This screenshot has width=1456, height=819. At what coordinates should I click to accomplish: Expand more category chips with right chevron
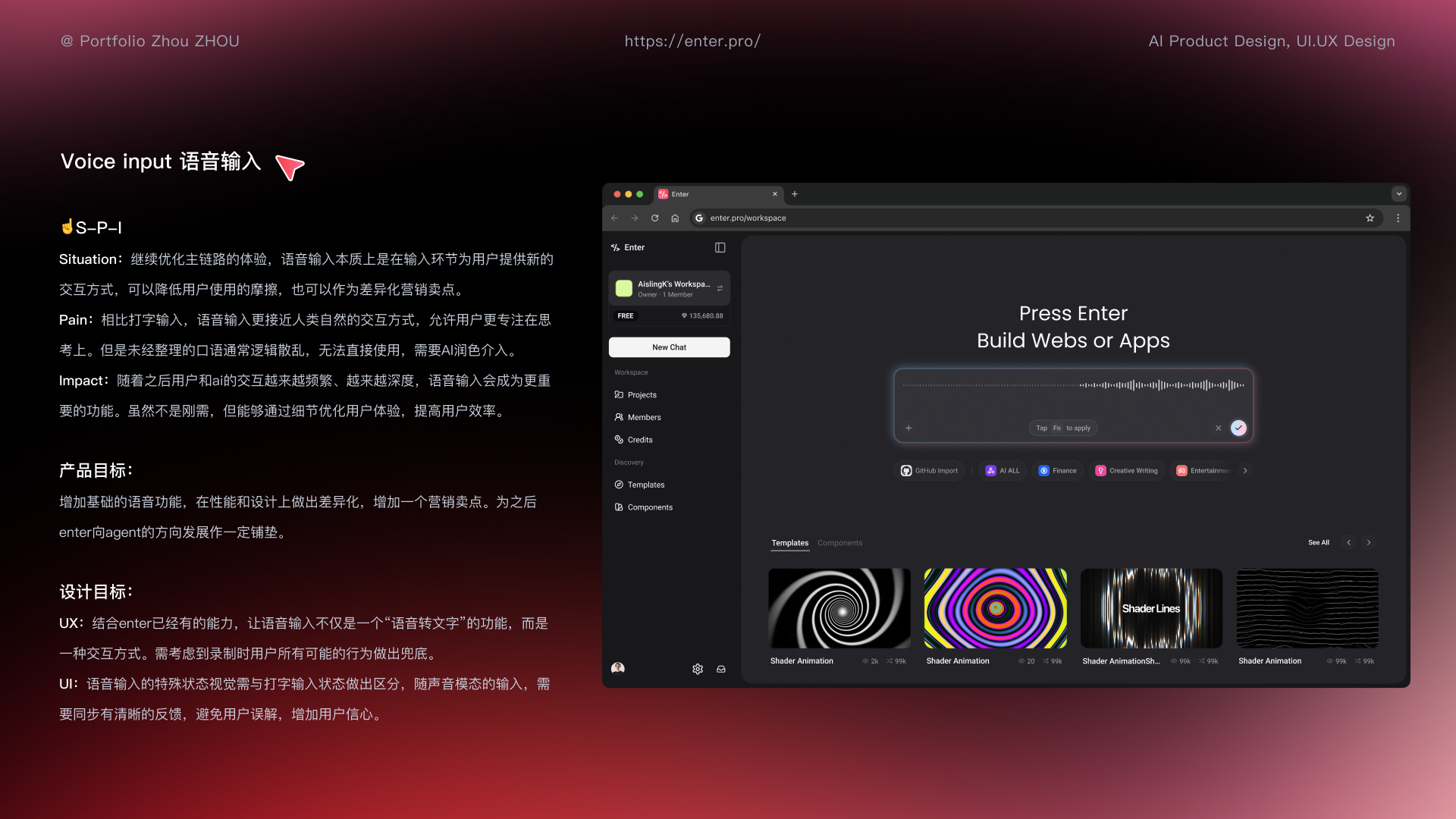coord(1245,471)
